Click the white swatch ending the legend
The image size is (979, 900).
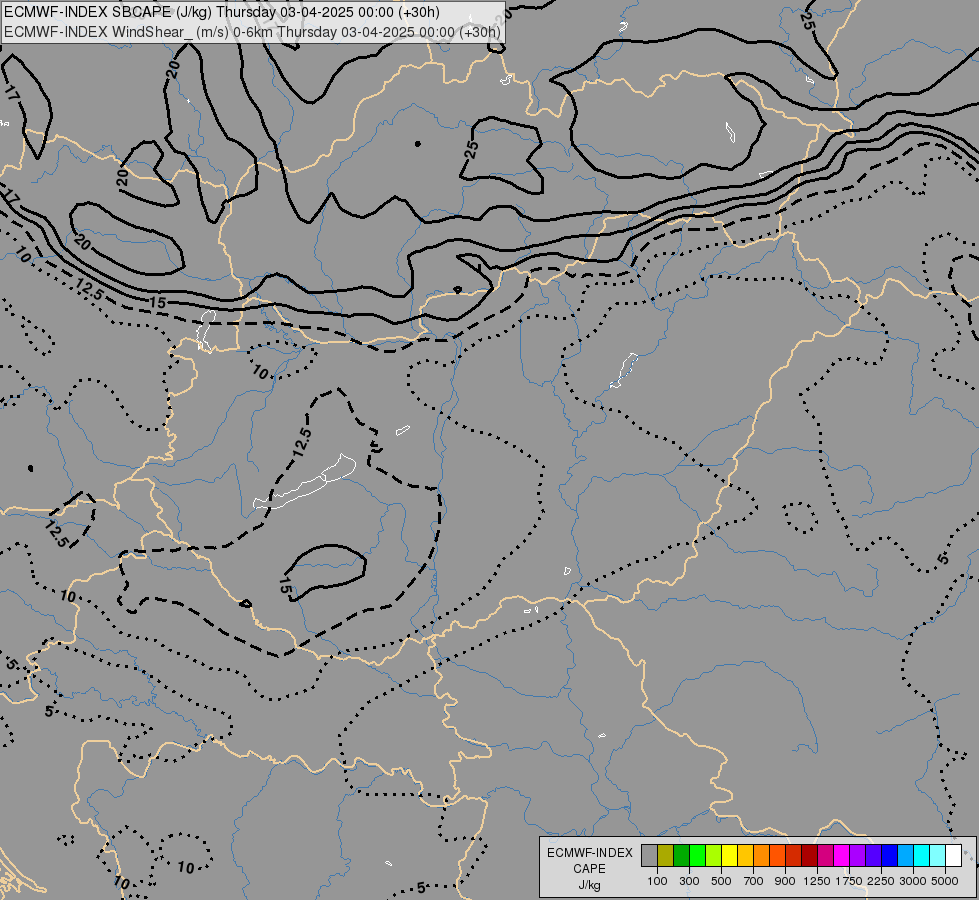point(953,855)
